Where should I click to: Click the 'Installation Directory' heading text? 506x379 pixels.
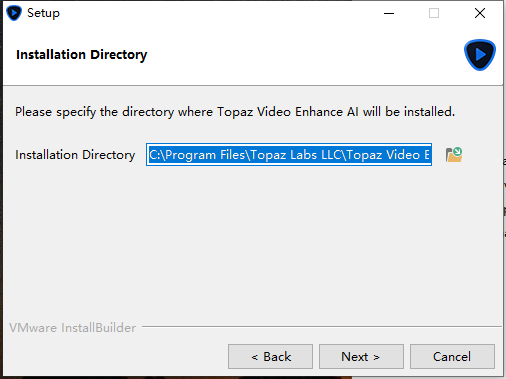click(82, 55)
